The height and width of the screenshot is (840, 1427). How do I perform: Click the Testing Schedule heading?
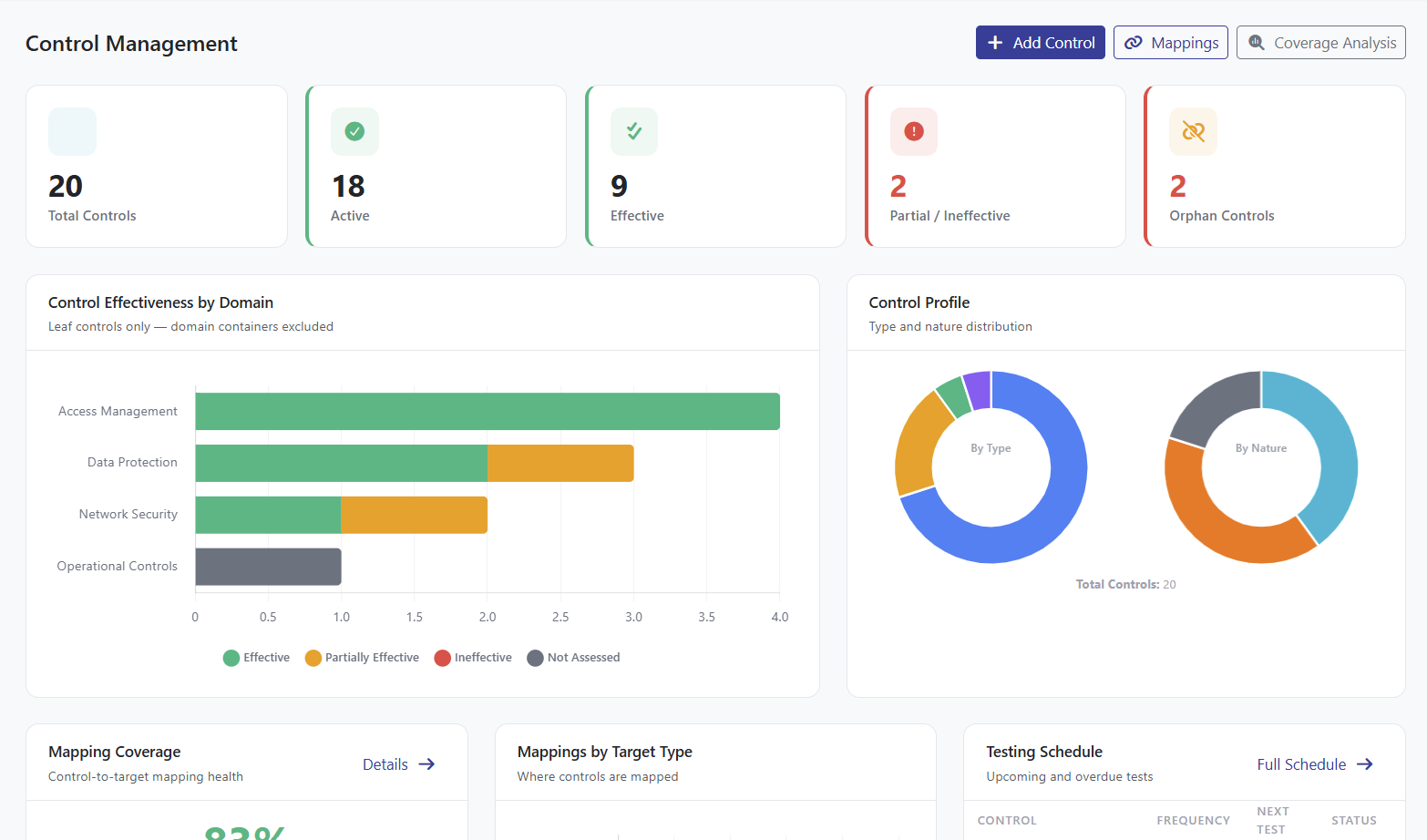tap(1044, 752)
